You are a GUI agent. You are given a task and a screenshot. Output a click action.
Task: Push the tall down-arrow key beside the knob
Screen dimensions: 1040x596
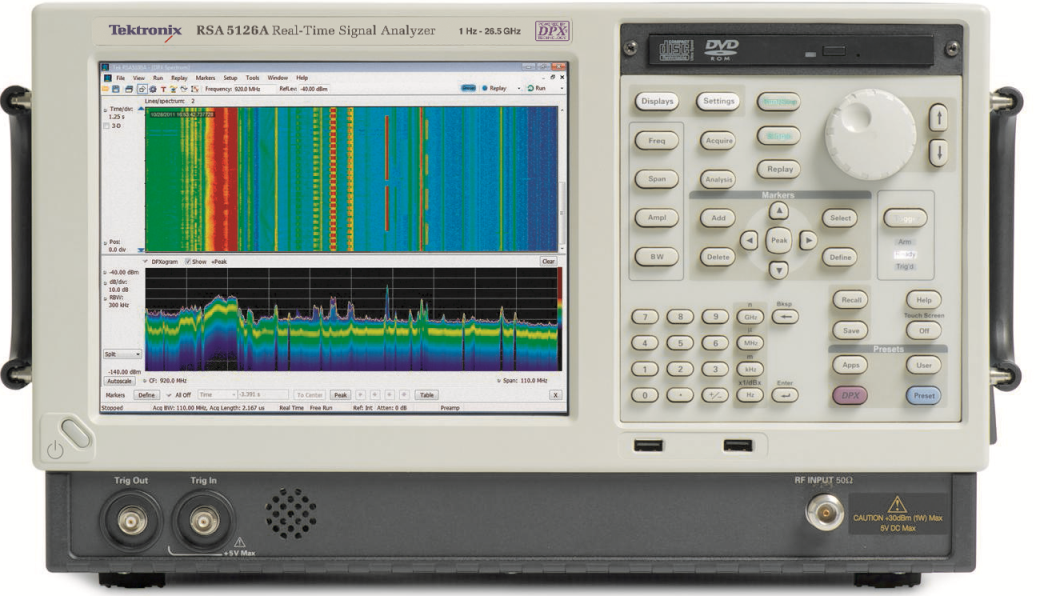[x=938, y=153]
